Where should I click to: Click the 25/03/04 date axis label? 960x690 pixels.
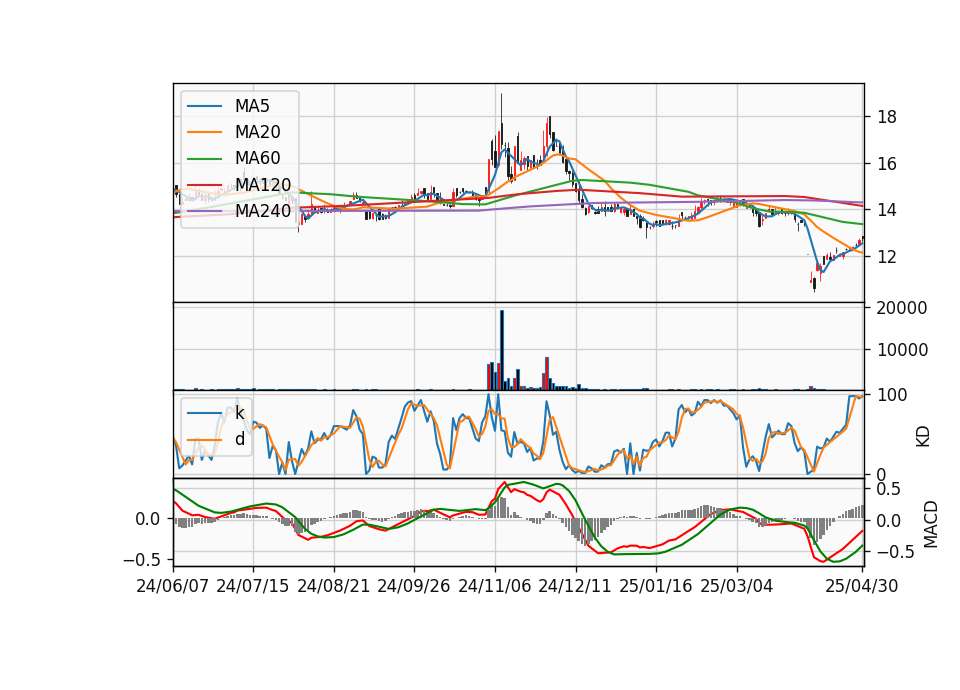tap(737, 586)
